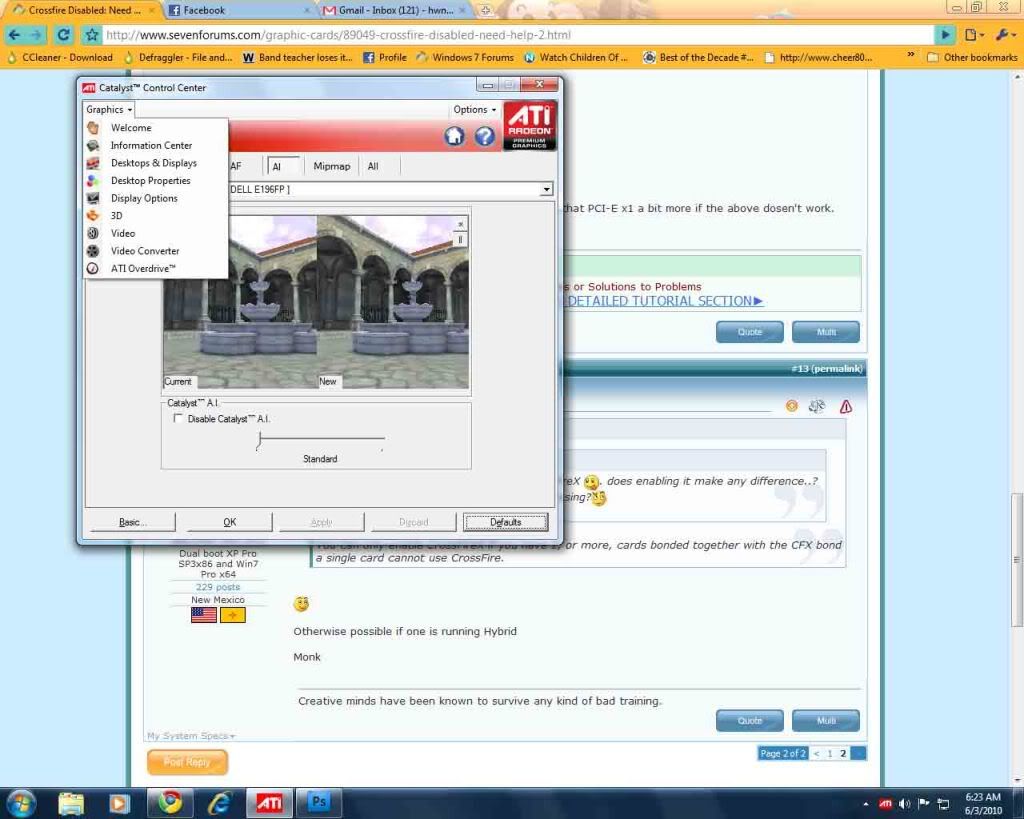1024x819 pixels.
Task: Click the Basic... button
Action: tap(133, 522)
